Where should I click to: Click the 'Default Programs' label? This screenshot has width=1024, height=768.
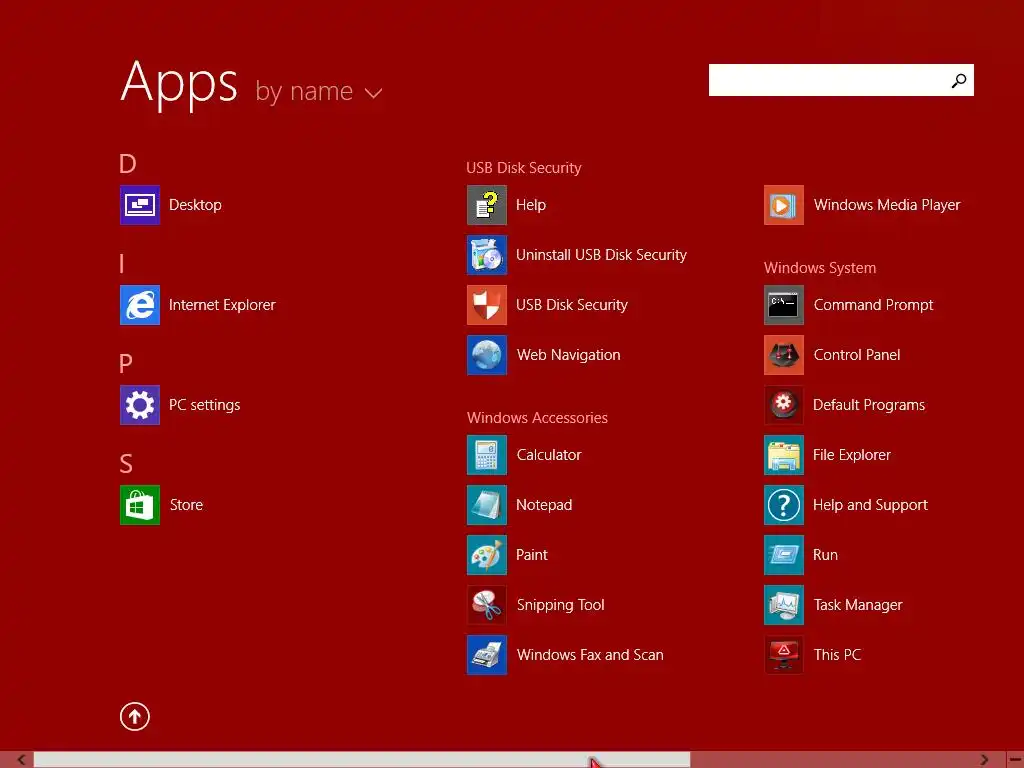[x=869, y=406]
